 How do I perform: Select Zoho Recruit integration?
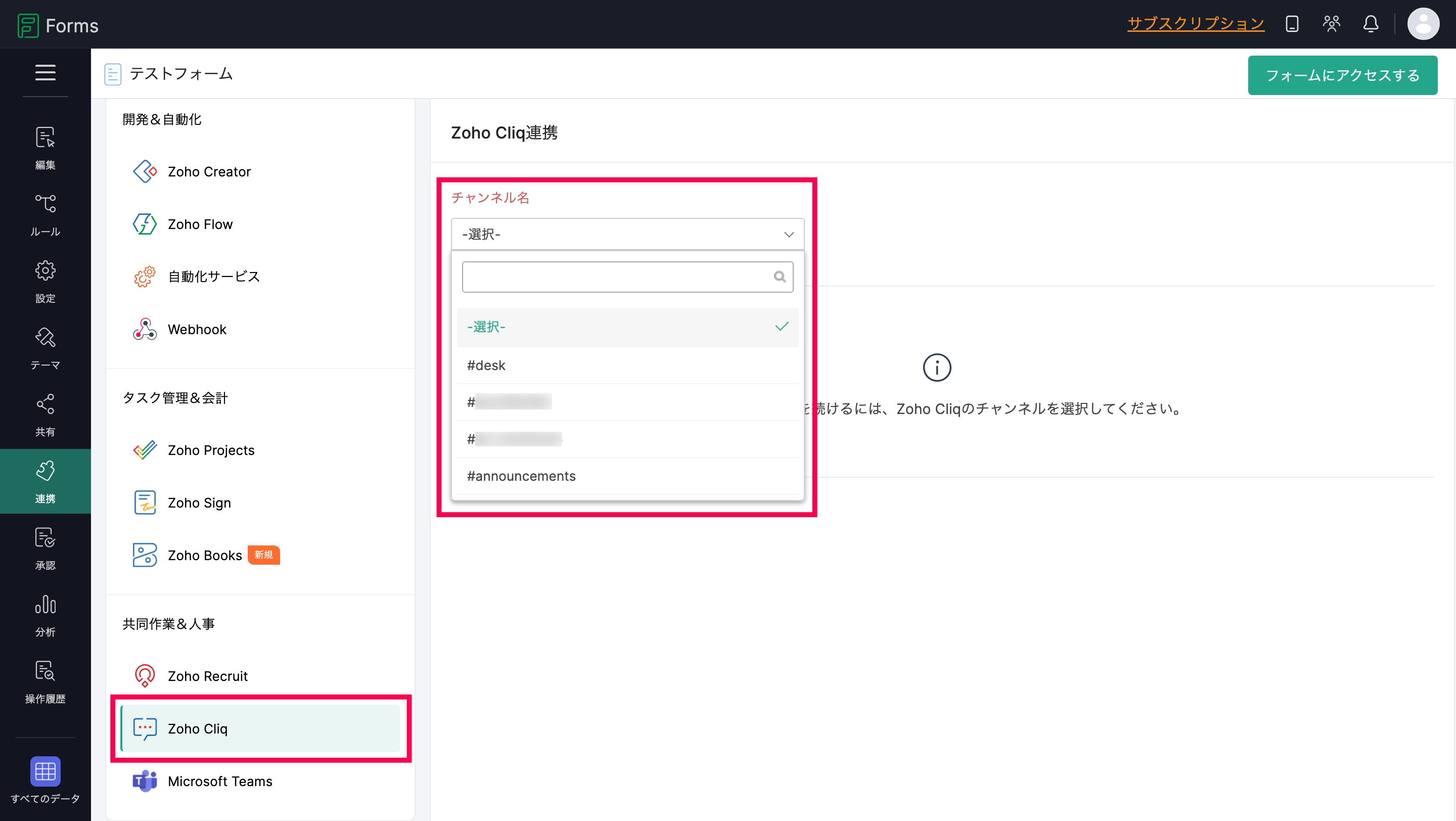point(260,676)
